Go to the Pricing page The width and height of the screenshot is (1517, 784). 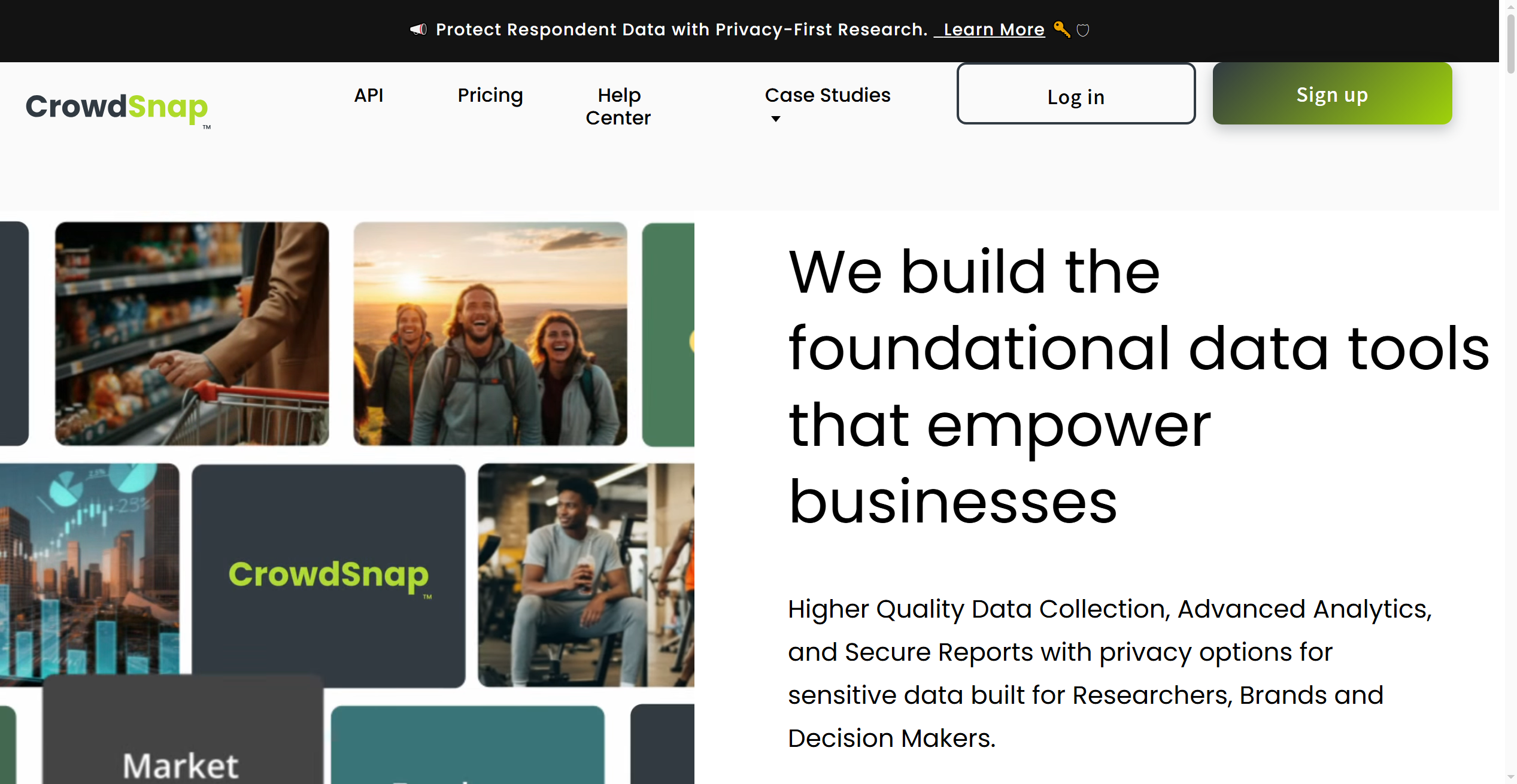(490, 95)
